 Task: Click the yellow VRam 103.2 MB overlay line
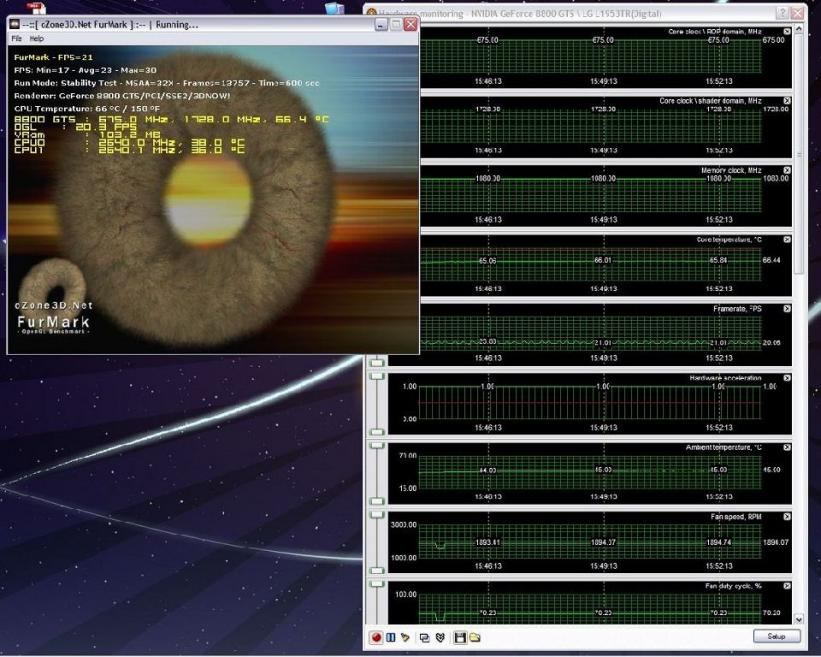pyautogui.click(x=87, y=135)
